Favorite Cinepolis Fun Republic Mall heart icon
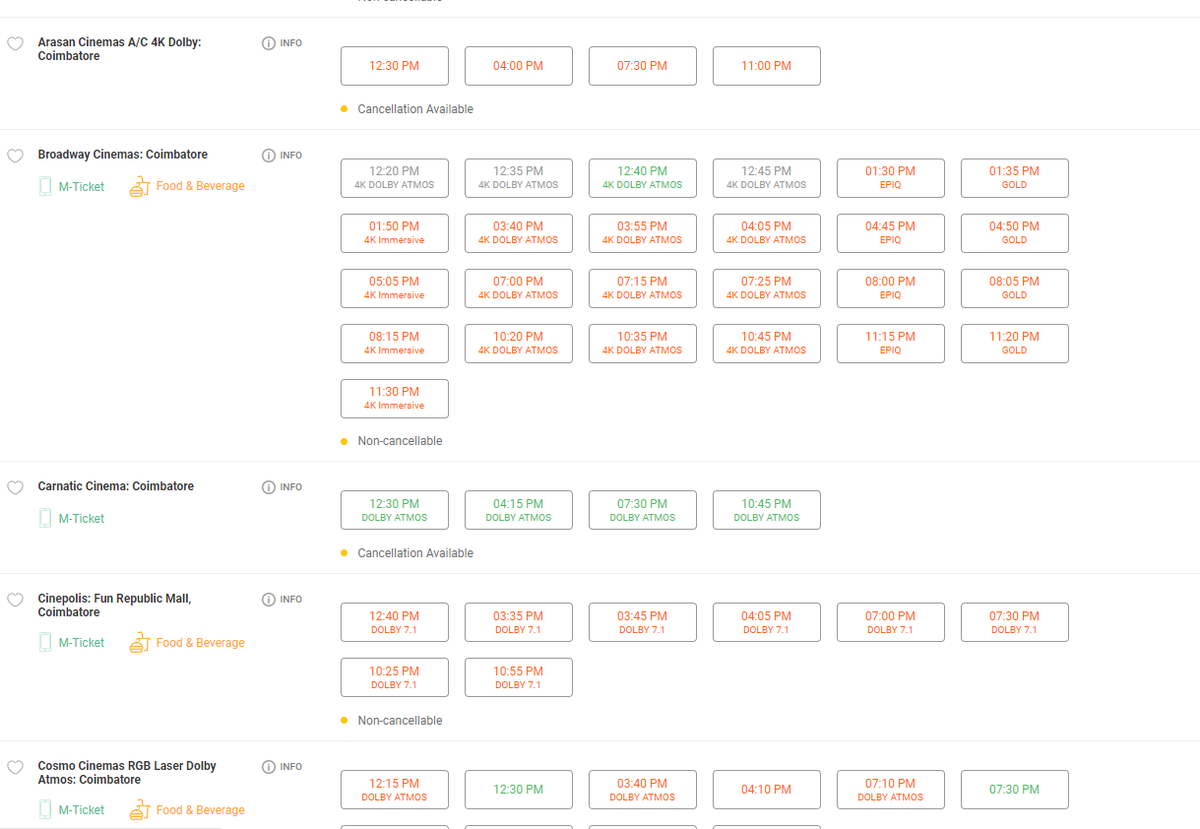 pos(15,600)
